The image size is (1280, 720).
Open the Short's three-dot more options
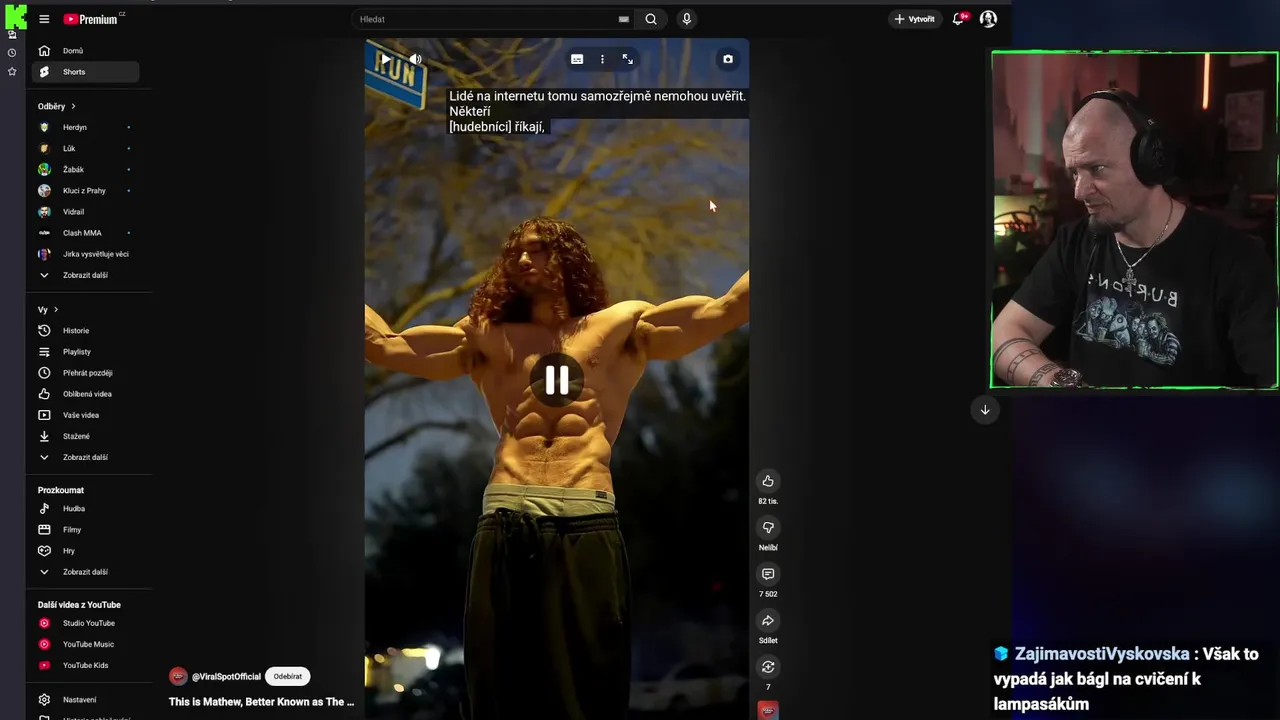(x=602, y=59)
